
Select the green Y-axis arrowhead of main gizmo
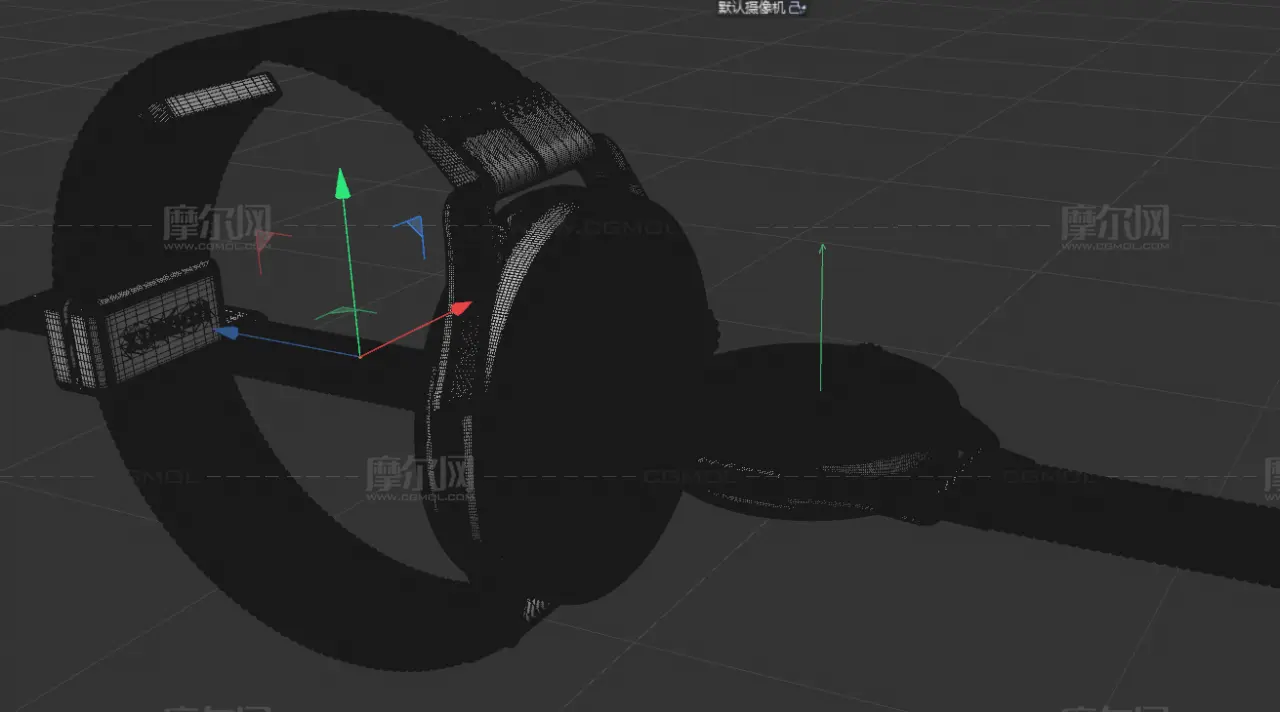click(x=342, y=183)
